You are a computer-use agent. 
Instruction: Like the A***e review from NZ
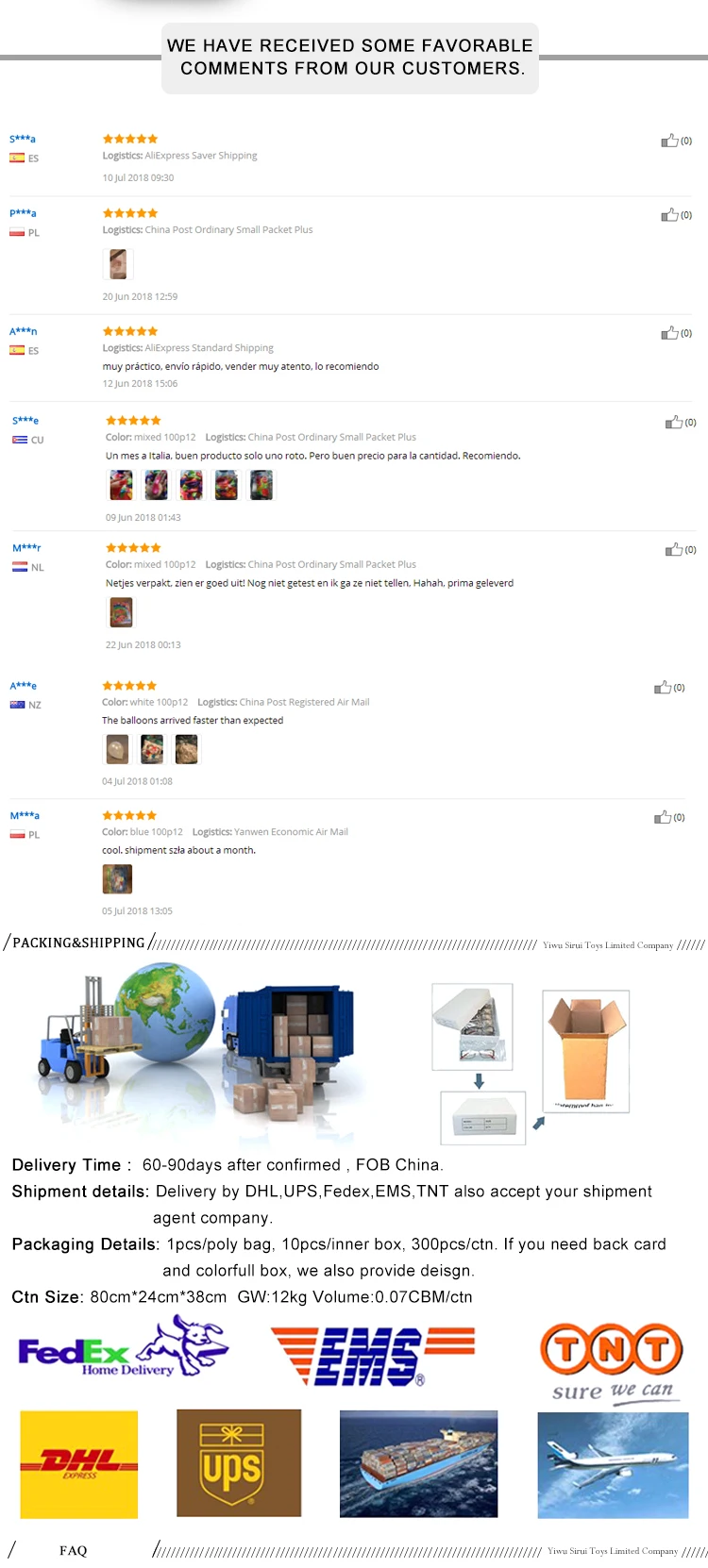coord(663,687)
